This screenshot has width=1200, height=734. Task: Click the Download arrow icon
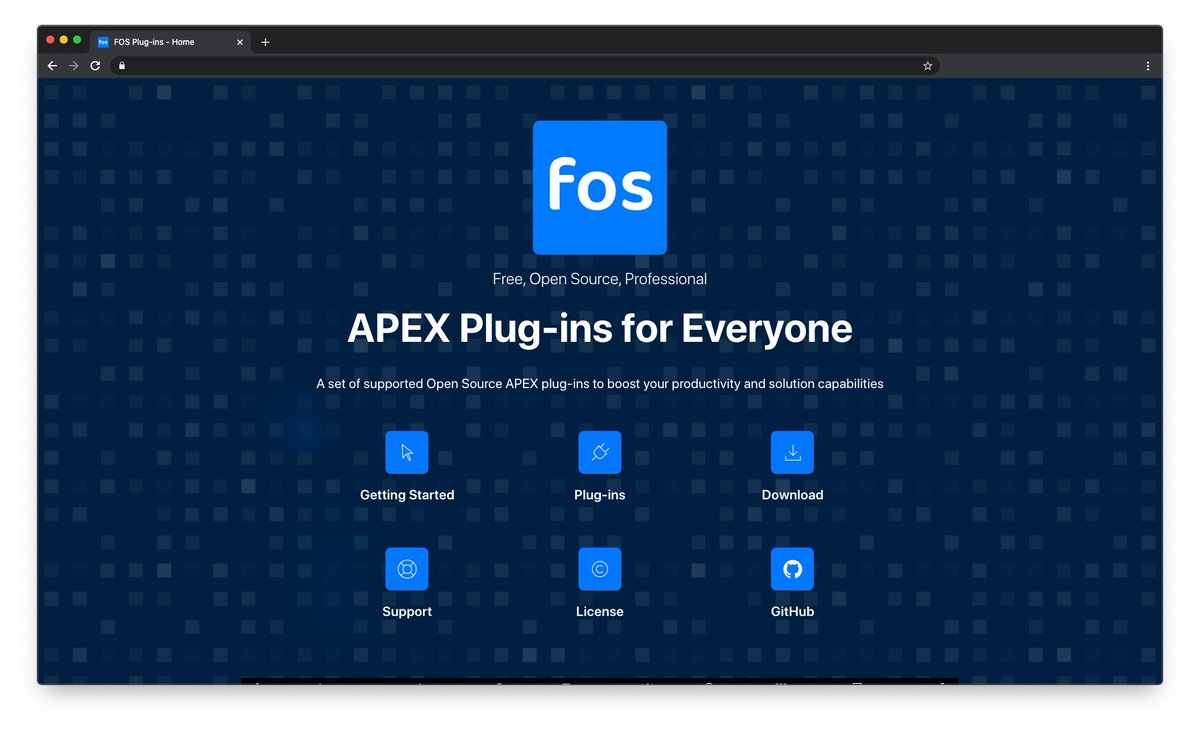tap(792, 452)
